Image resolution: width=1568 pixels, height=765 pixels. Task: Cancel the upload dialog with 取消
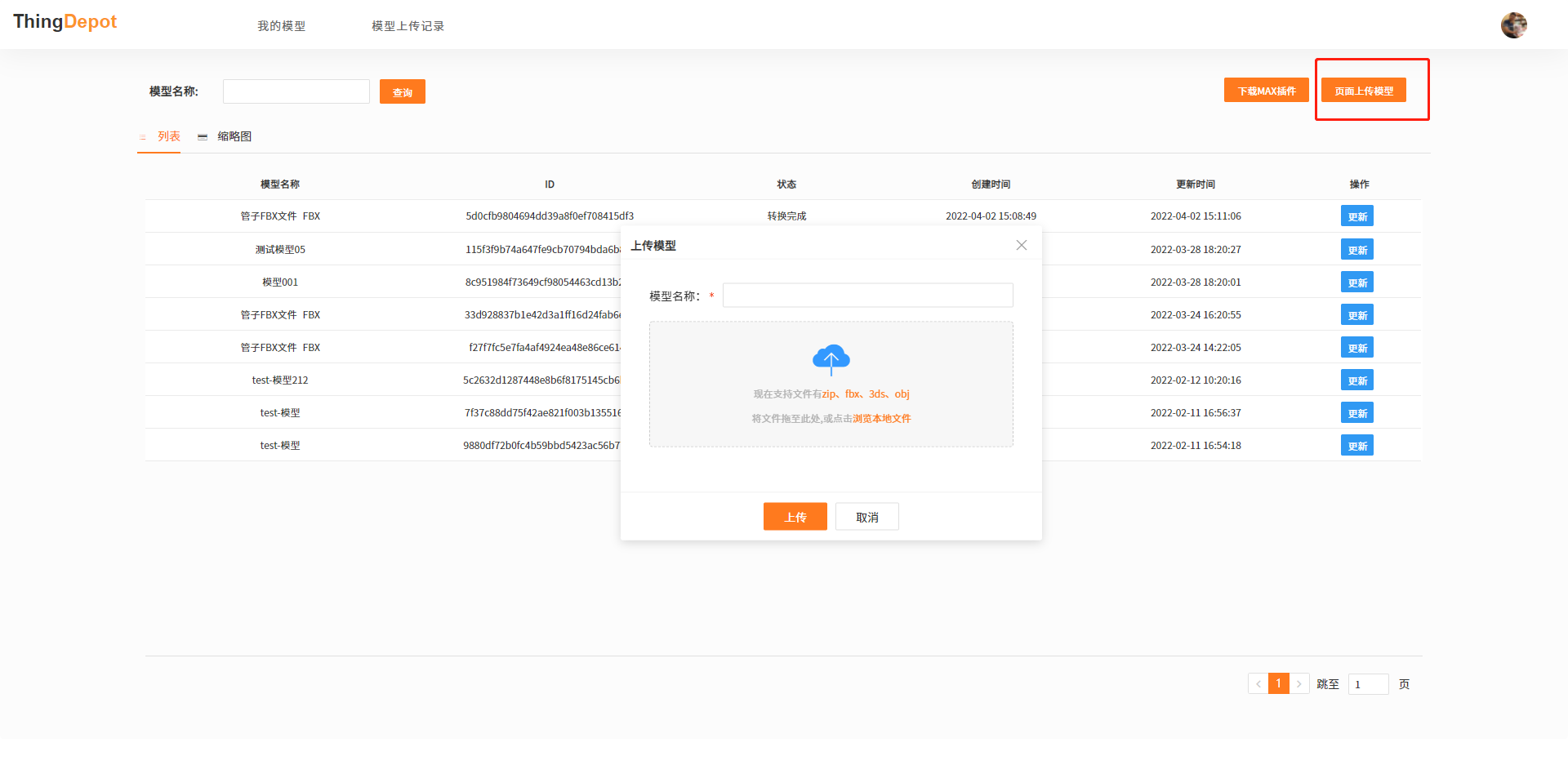pos(866,516)
